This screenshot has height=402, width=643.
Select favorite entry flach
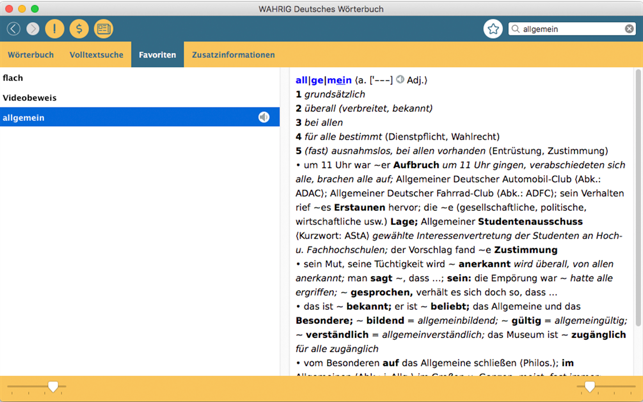point(139,78)
